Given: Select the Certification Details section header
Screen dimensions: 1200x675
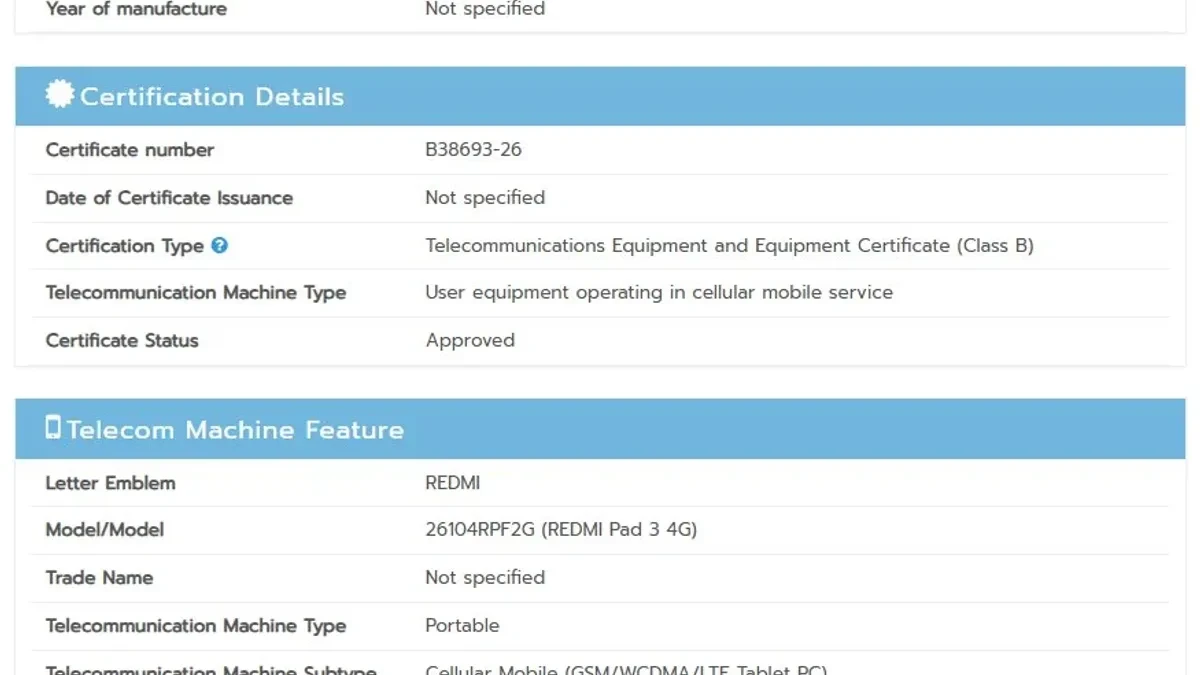Looking at the screenshot, I should (x=600, y=96).
